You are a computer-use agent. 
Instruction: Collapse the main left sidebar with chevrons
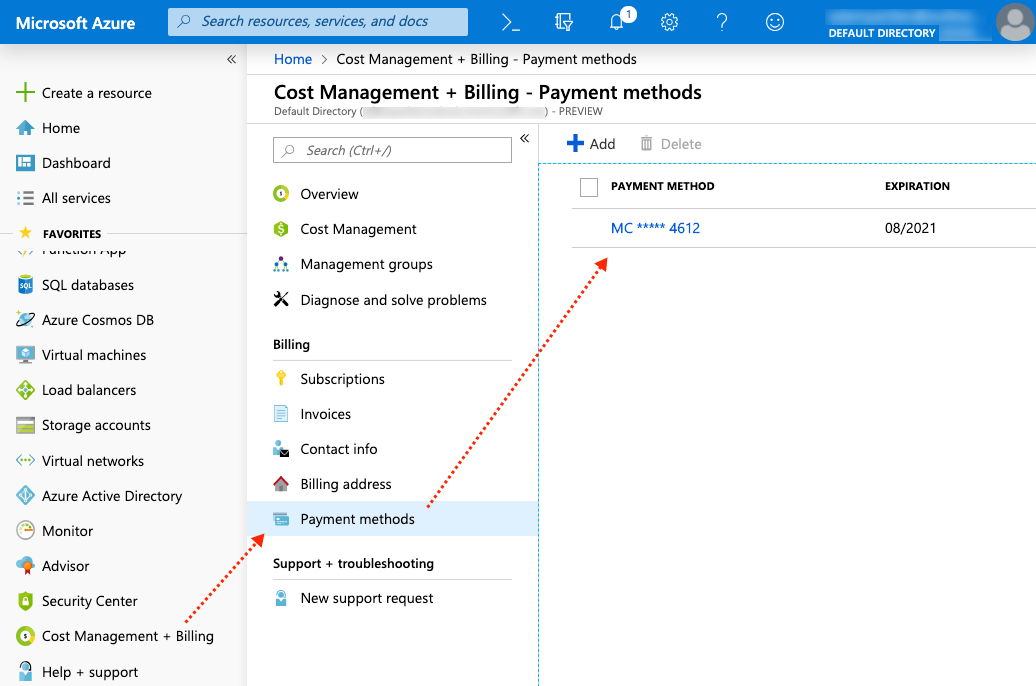231,59
